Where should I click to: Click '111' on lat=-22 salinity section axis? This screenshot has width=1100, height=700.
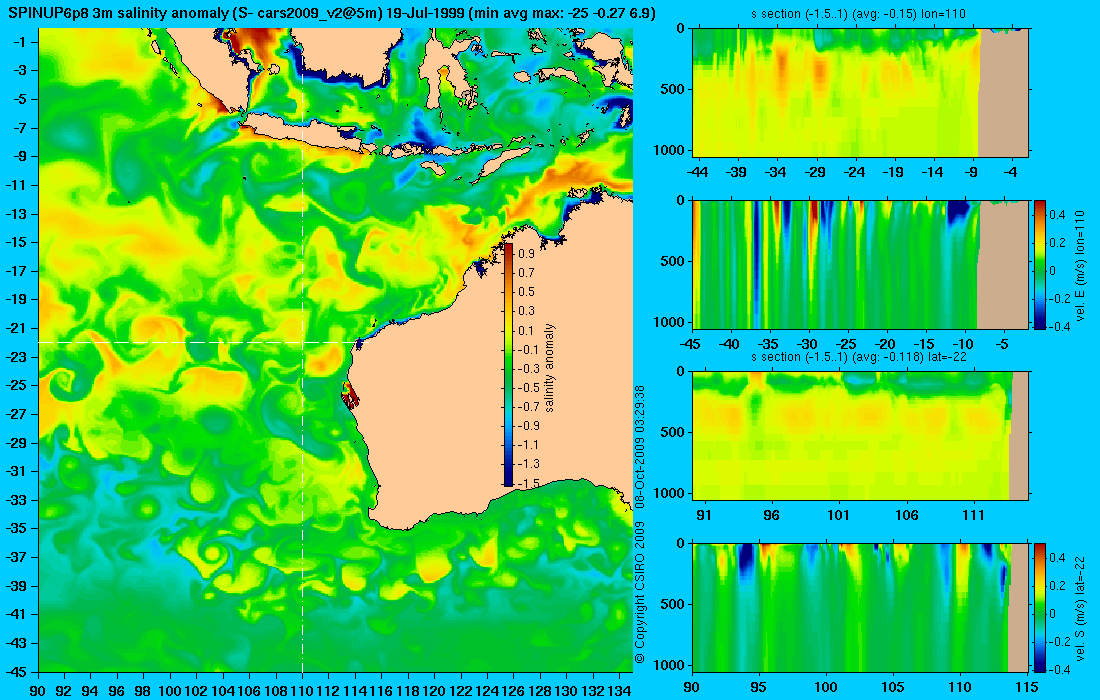(x=974, y=516)
